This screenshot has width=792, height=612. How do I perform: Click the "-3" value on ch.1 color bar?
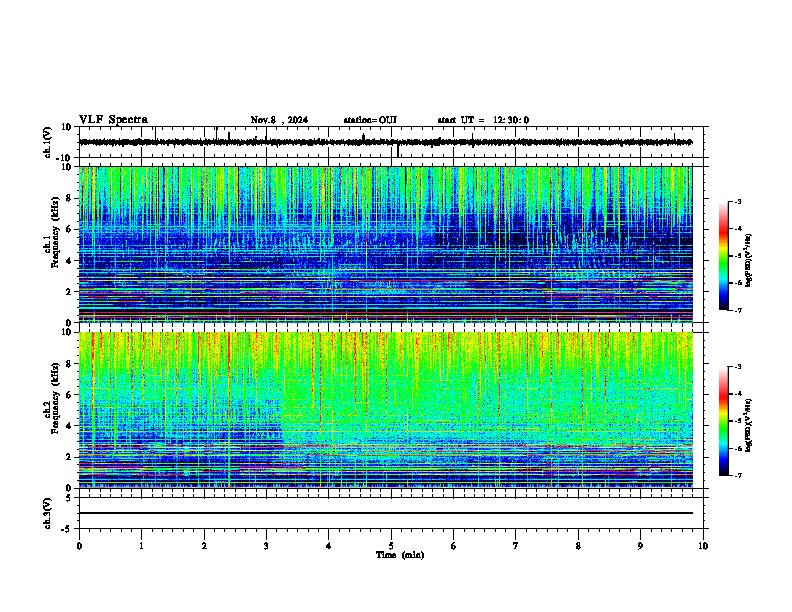(x=737, y=201)
